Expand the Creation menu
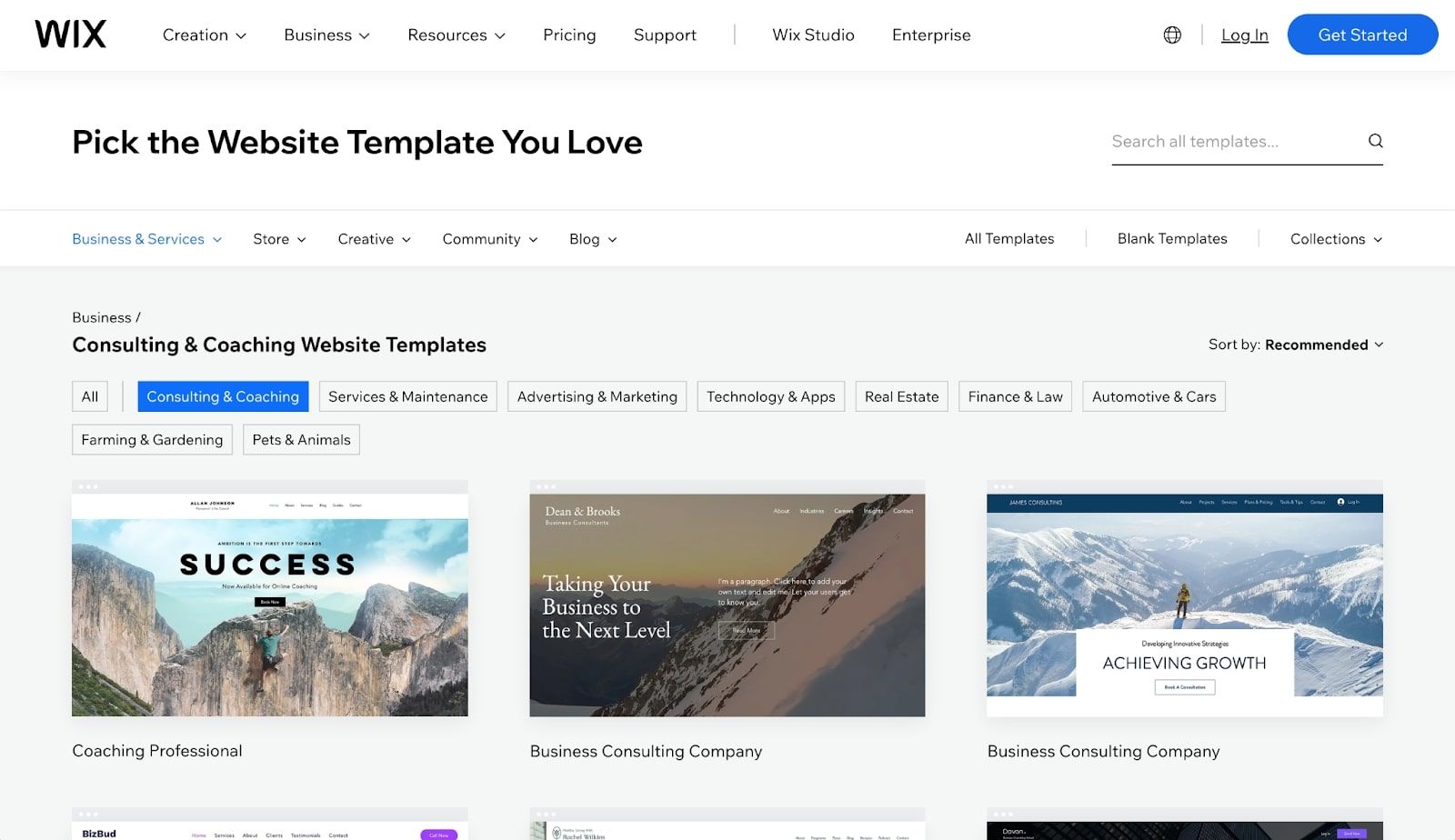The width and height of the screenshot is (1455, 840). (x=204, y=35)
